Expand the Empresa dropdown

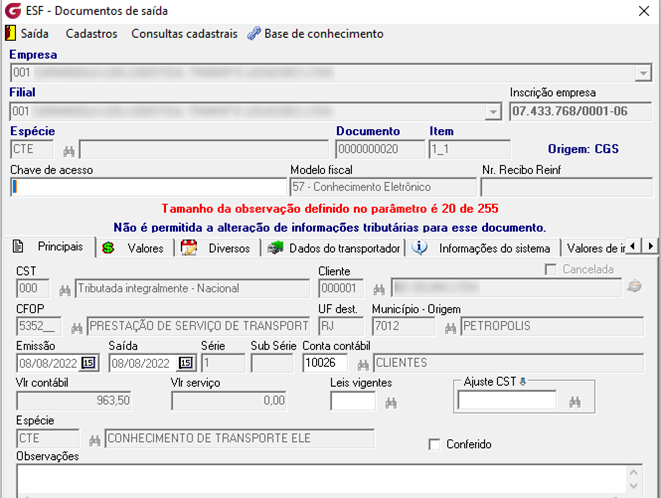[x=643, y=73]
